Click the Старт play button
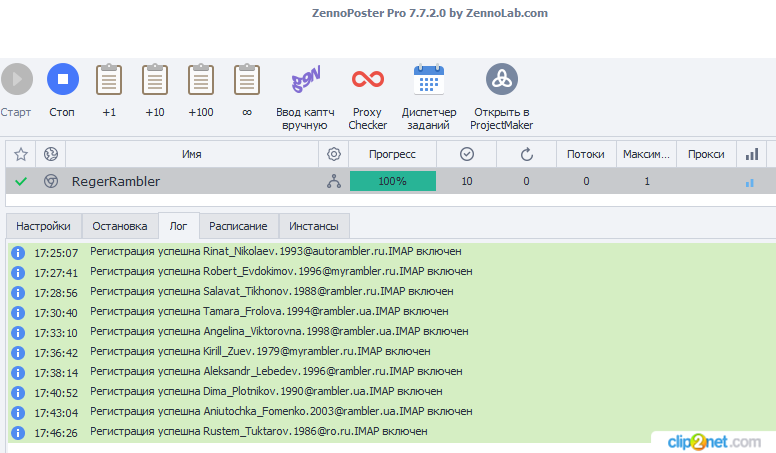 coord(17,79)
